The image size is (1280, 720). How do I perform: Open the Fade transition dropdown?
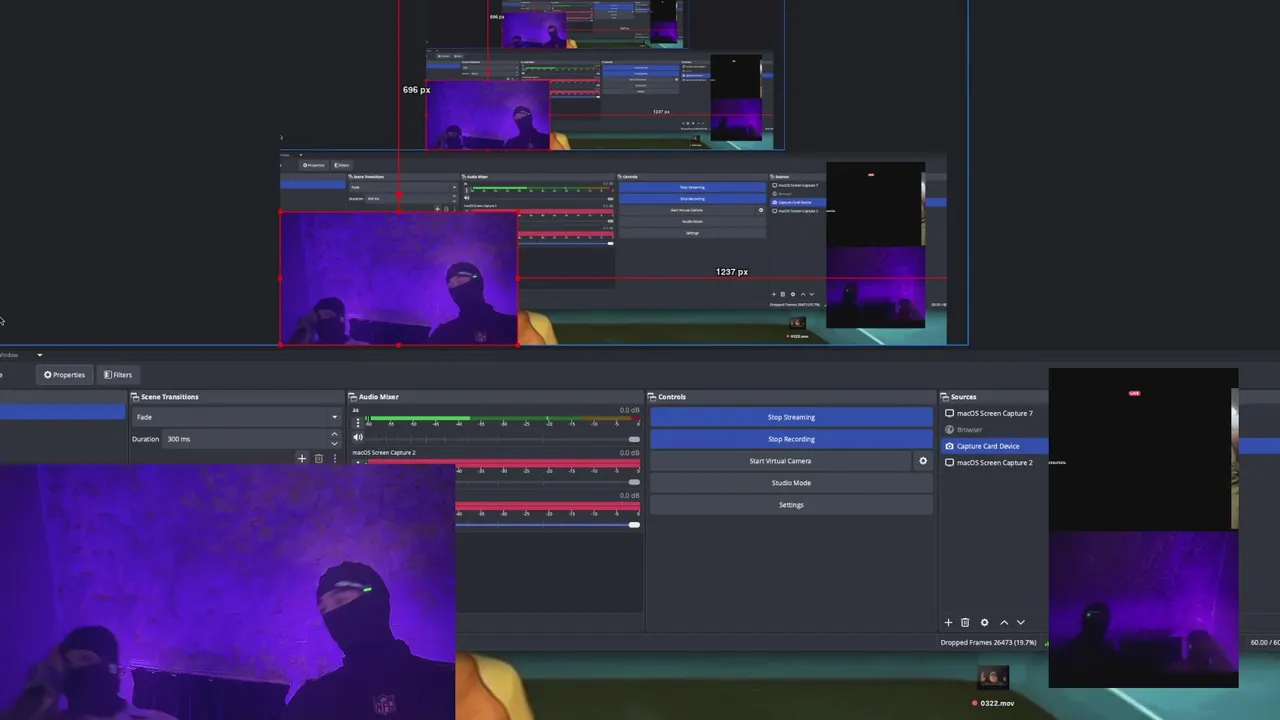click(236, 417)
